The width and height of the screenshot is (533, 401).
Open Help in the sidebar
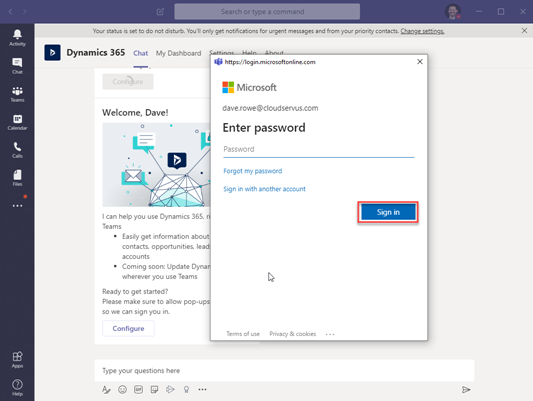point(17,387)
